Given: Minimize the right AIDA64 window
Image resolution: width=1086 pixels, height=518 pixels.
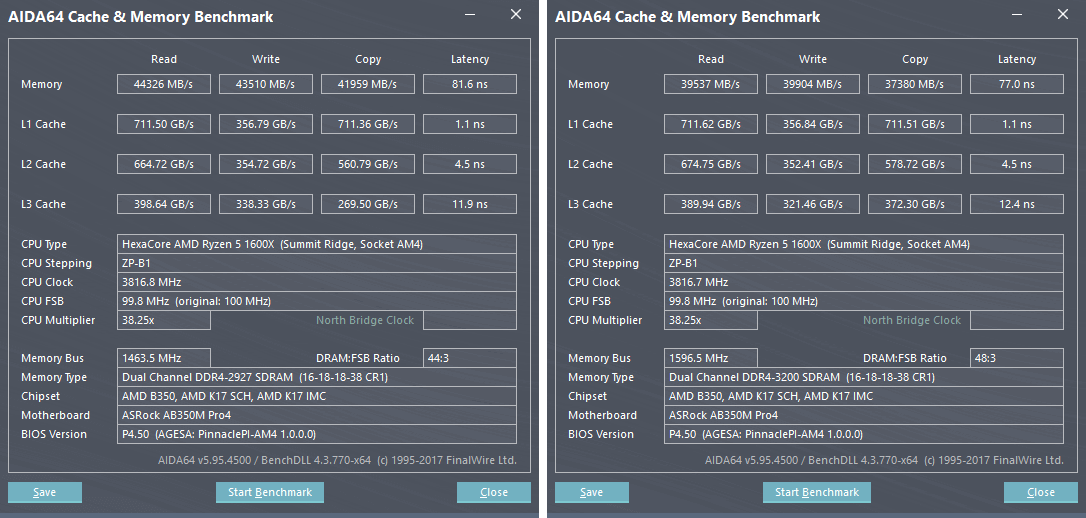Looking at the screenshot, I should click(1017, 15).
